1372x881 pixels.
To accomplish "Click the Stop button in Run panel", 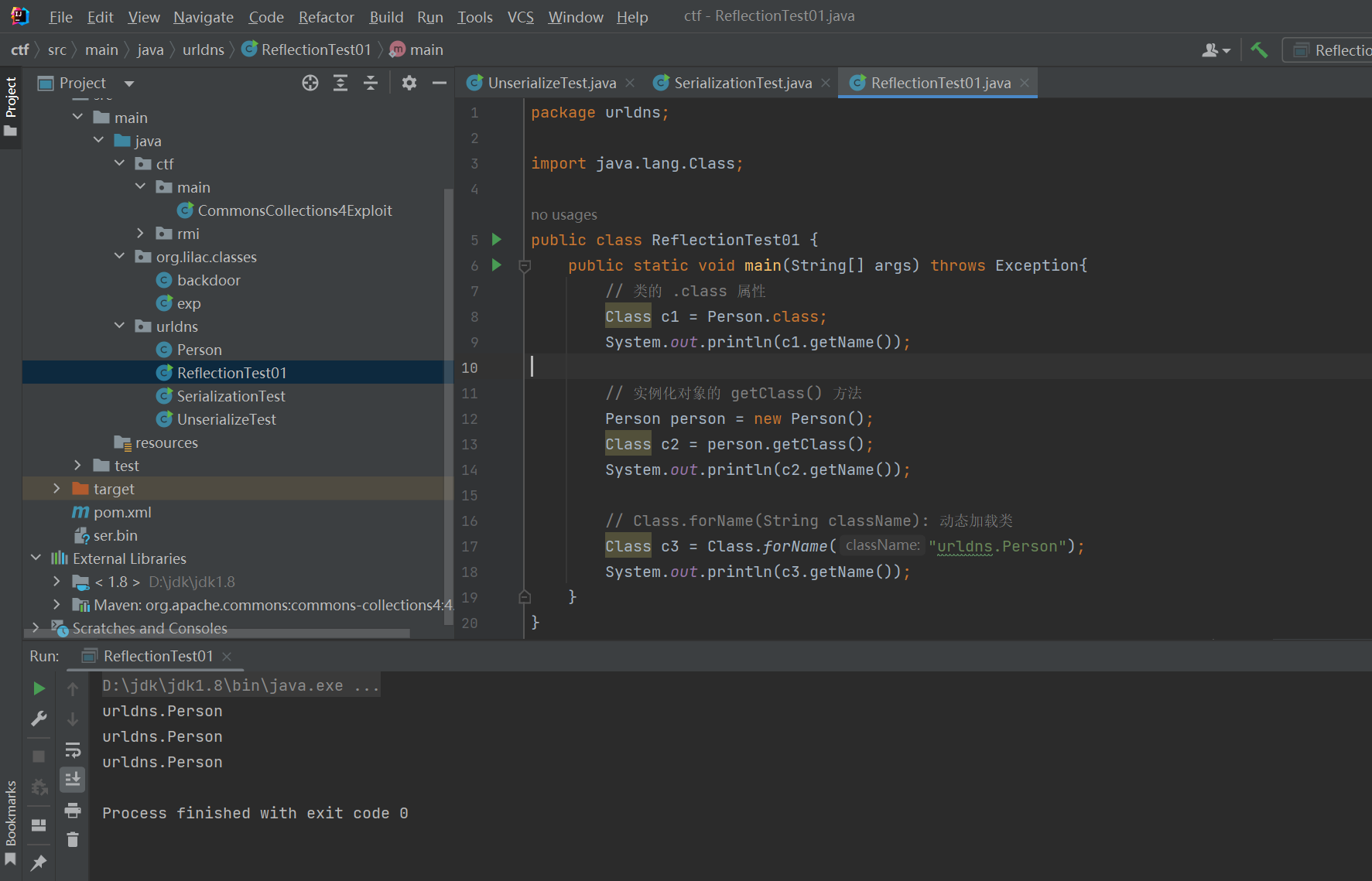I will click(39, 756).
